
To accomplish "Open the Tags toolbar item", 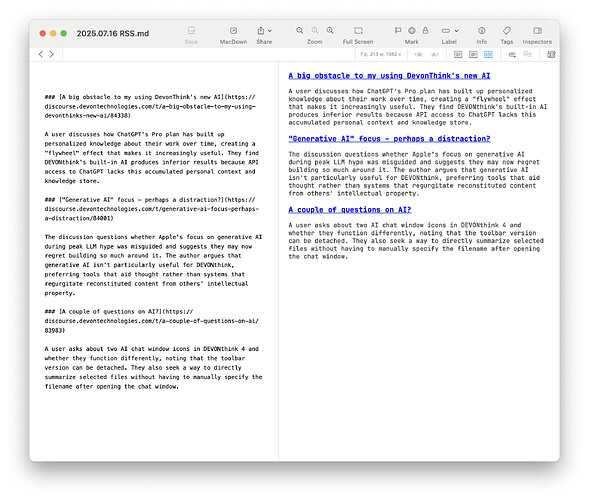I will (x=507, y=30).
